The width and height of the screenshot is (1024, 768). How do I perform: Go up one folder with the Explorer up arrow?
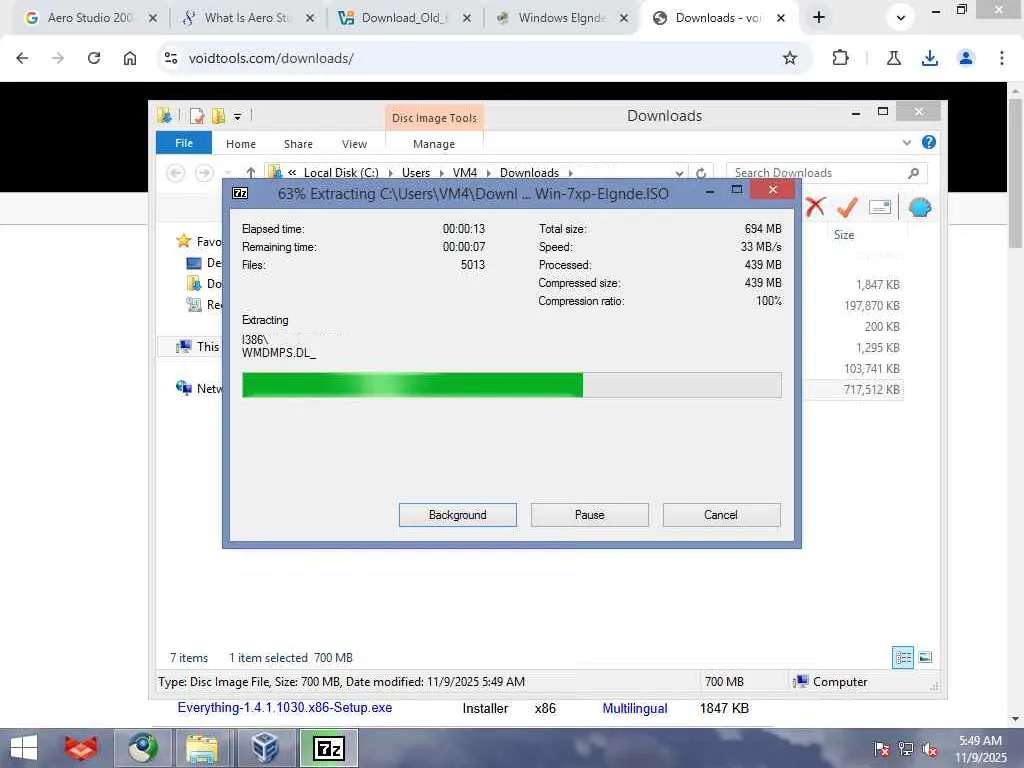point(251,173)
